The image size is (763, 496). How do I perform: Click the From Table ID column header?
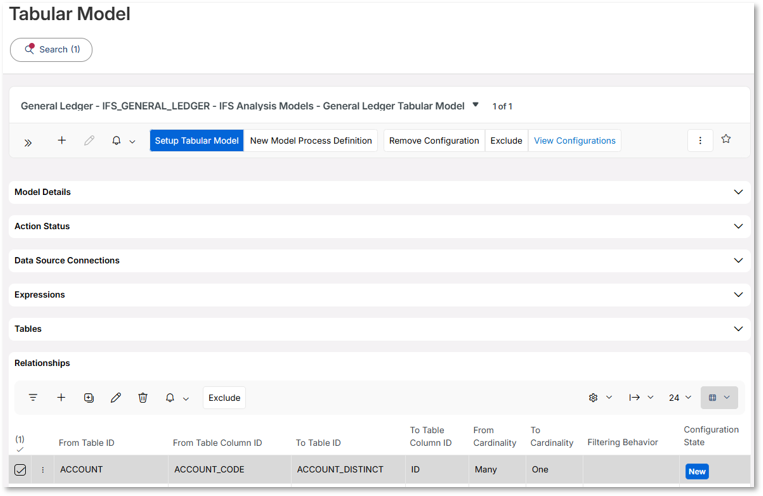[x=87, y=443]
